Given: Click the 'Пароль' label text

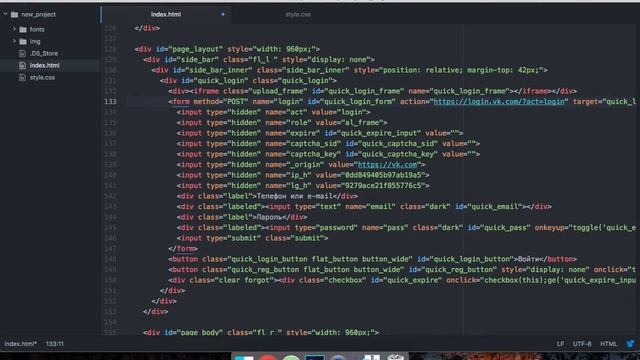Looking at the screenshot, I should click(x=269, y=217).
